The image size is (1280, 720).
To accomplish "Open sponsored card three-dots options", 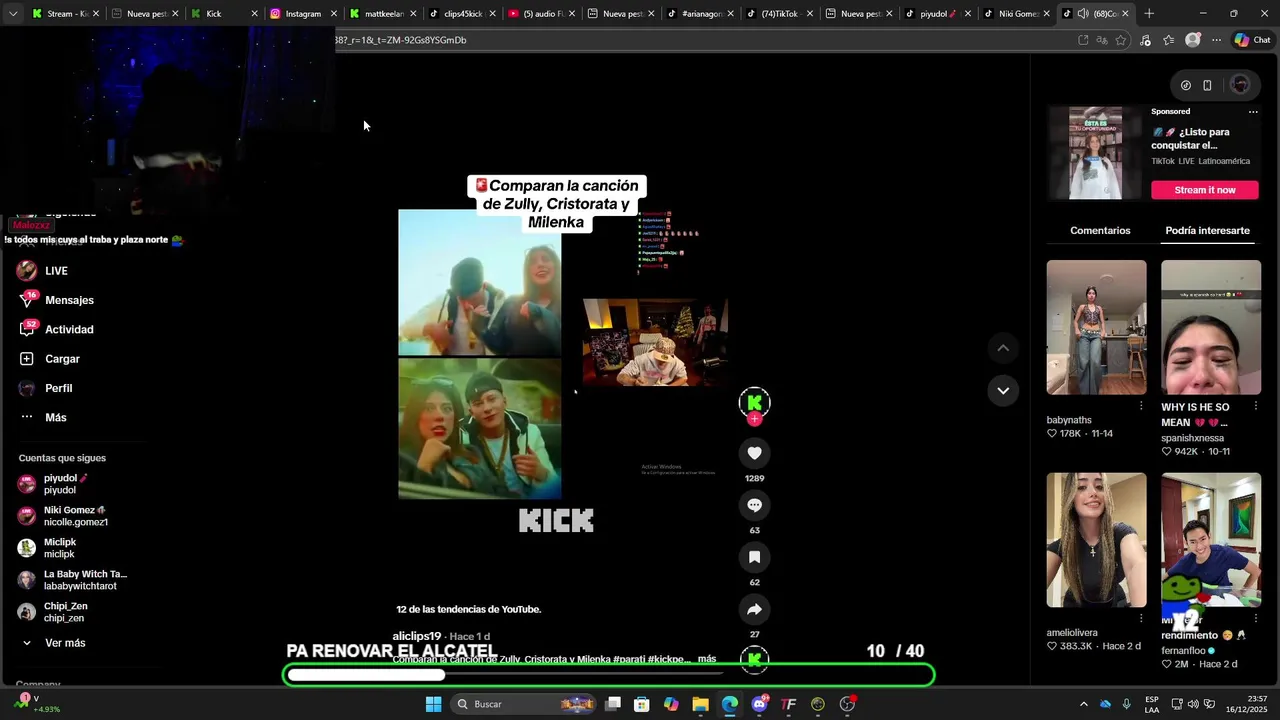I will click(1253, 112).
